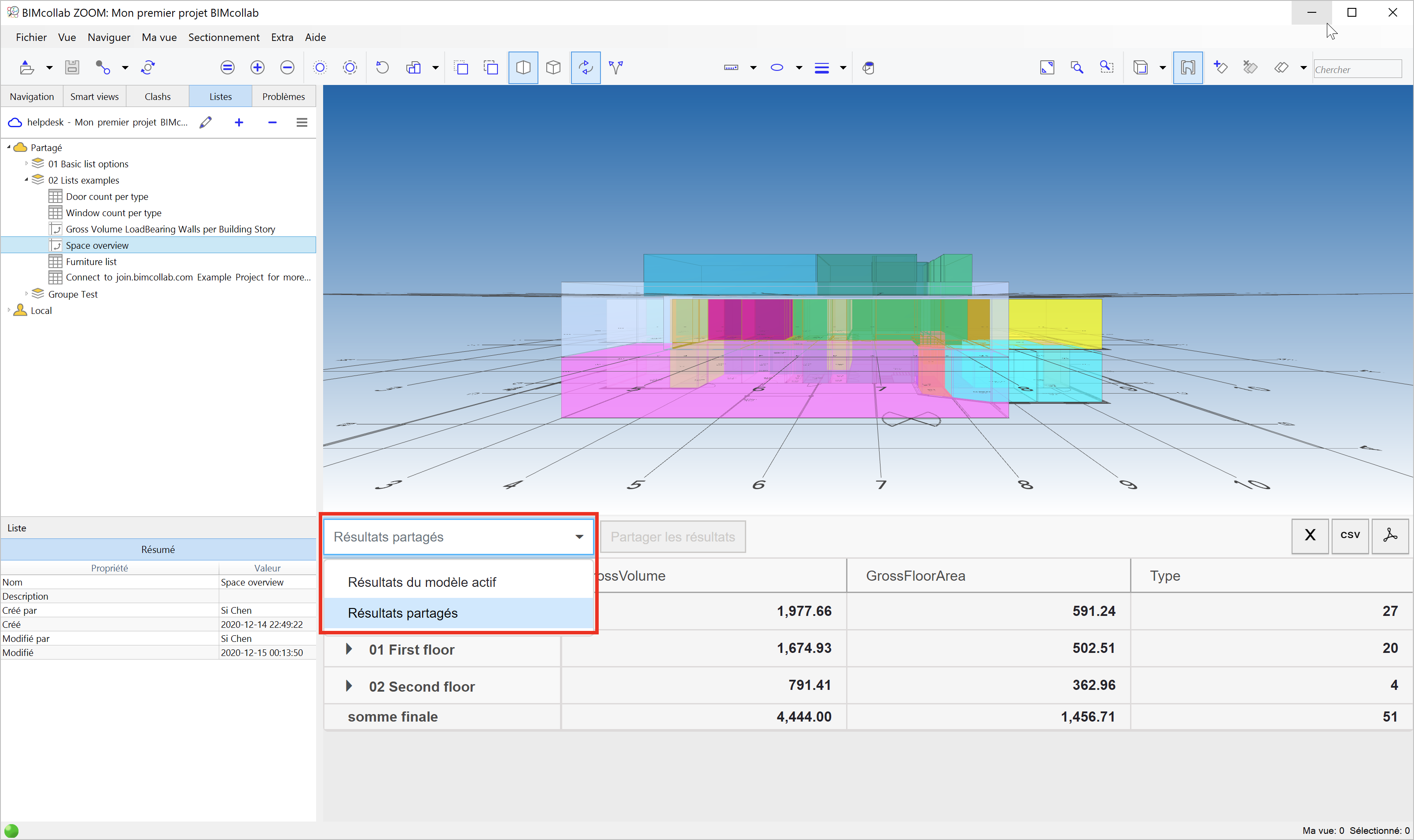The image size is (1414, 840).
Task: Open a model file with the open-folder icon
Action: coord(26,67)
